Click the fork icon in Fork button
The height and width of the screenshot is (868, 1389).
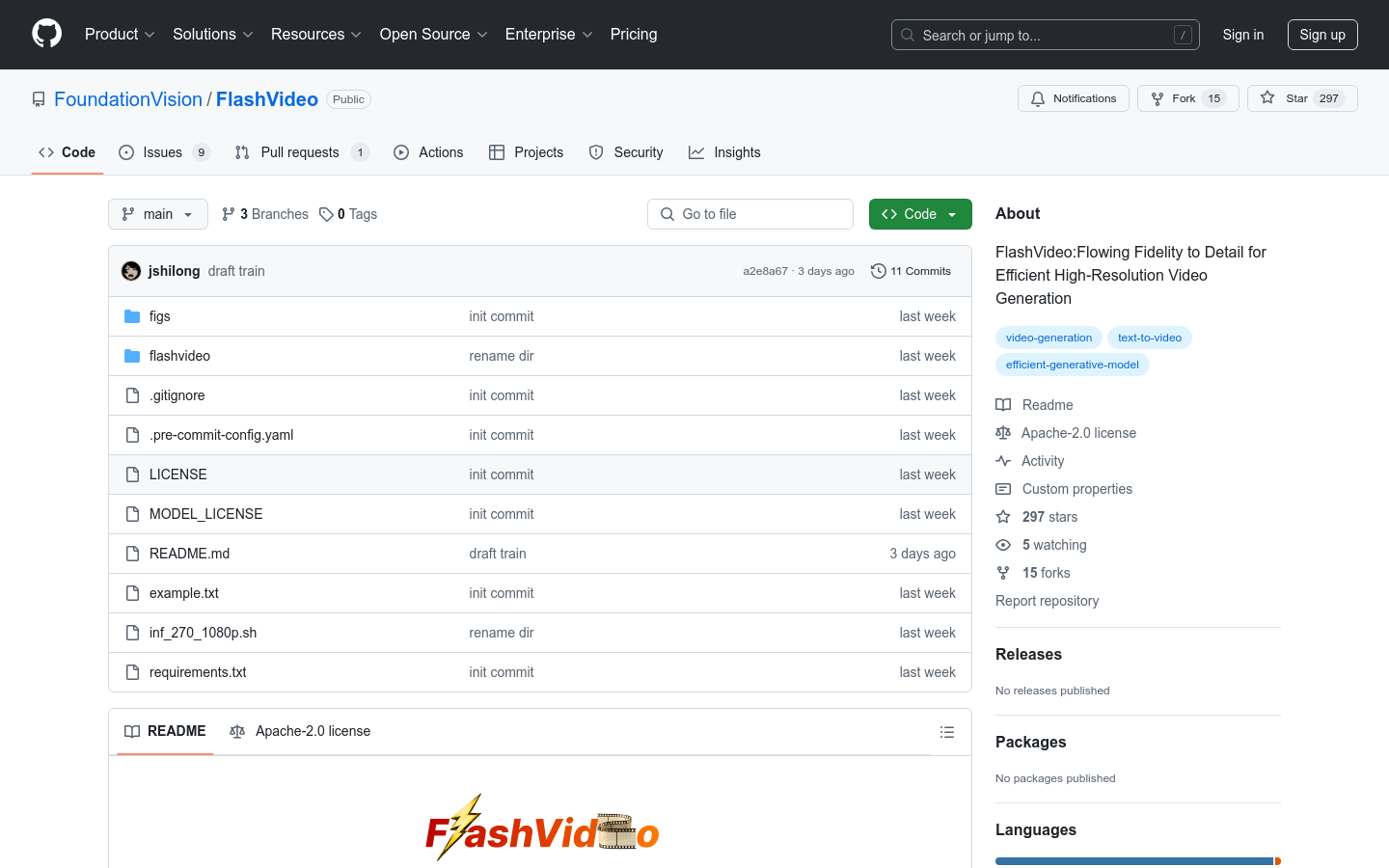pos(1157,98)
